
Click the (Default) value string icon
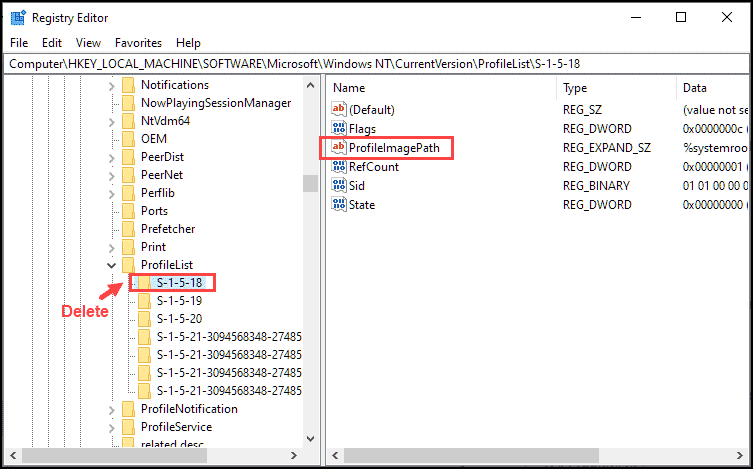339,109
